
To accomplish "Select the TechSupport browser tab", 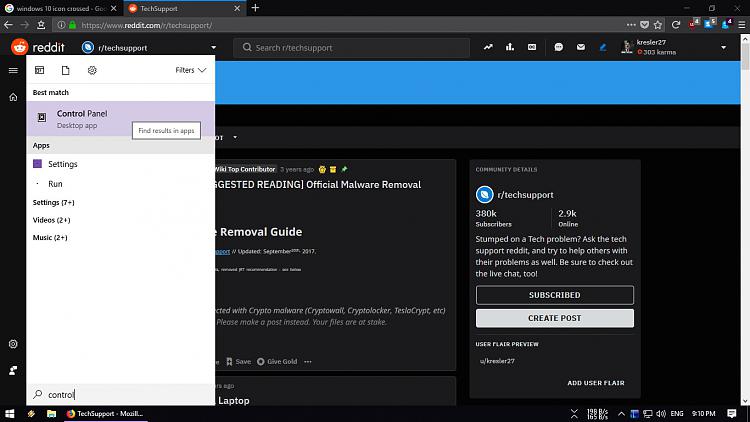I will tap(184, 9).
